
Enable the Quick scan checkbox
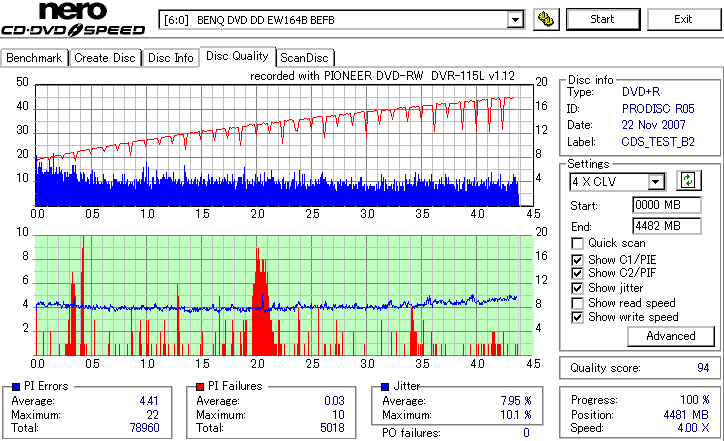click(x=577, y=243)
